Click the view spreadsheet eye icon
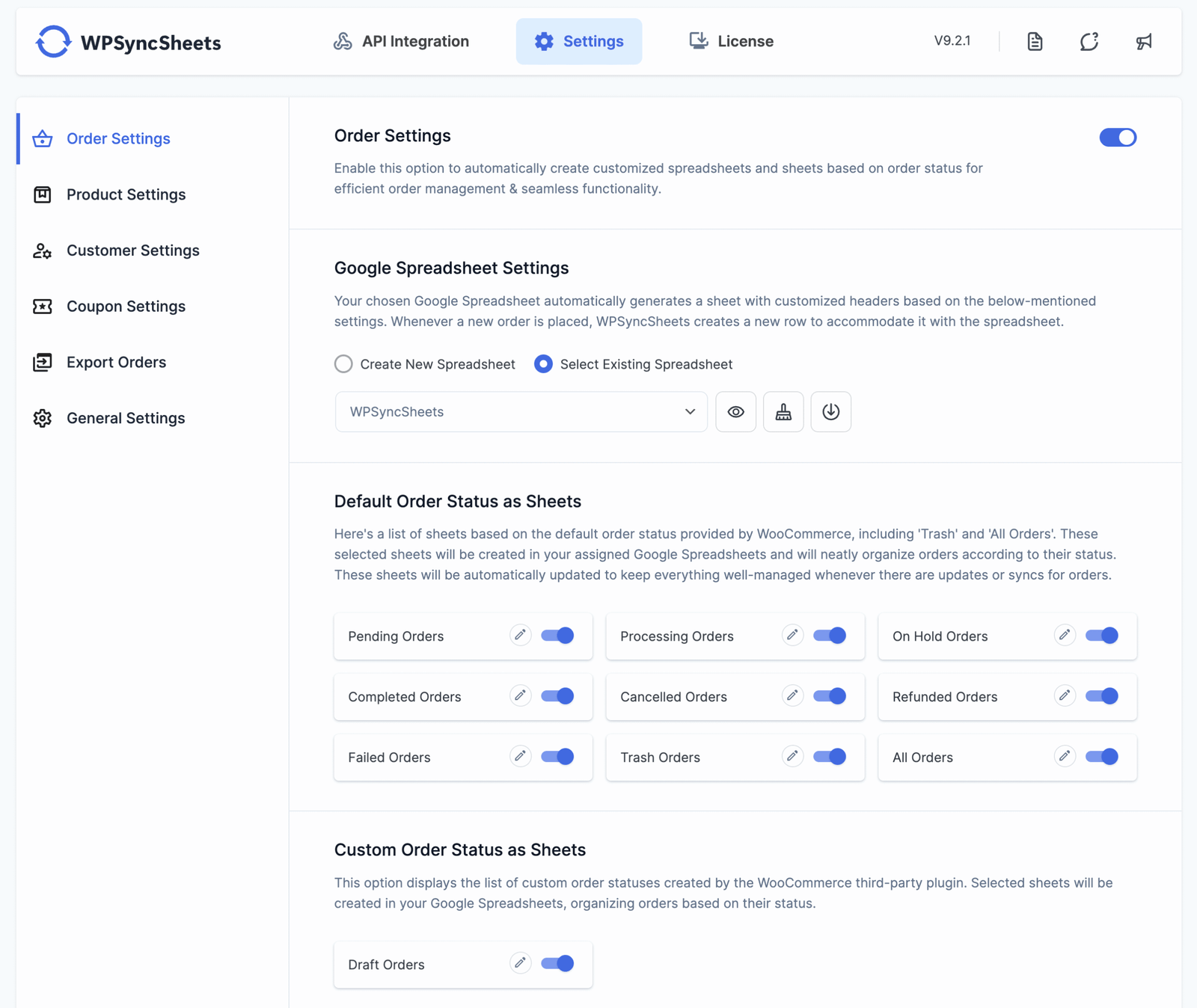The height and width of the screenshot is (1008, 1197). click(735, 412)
